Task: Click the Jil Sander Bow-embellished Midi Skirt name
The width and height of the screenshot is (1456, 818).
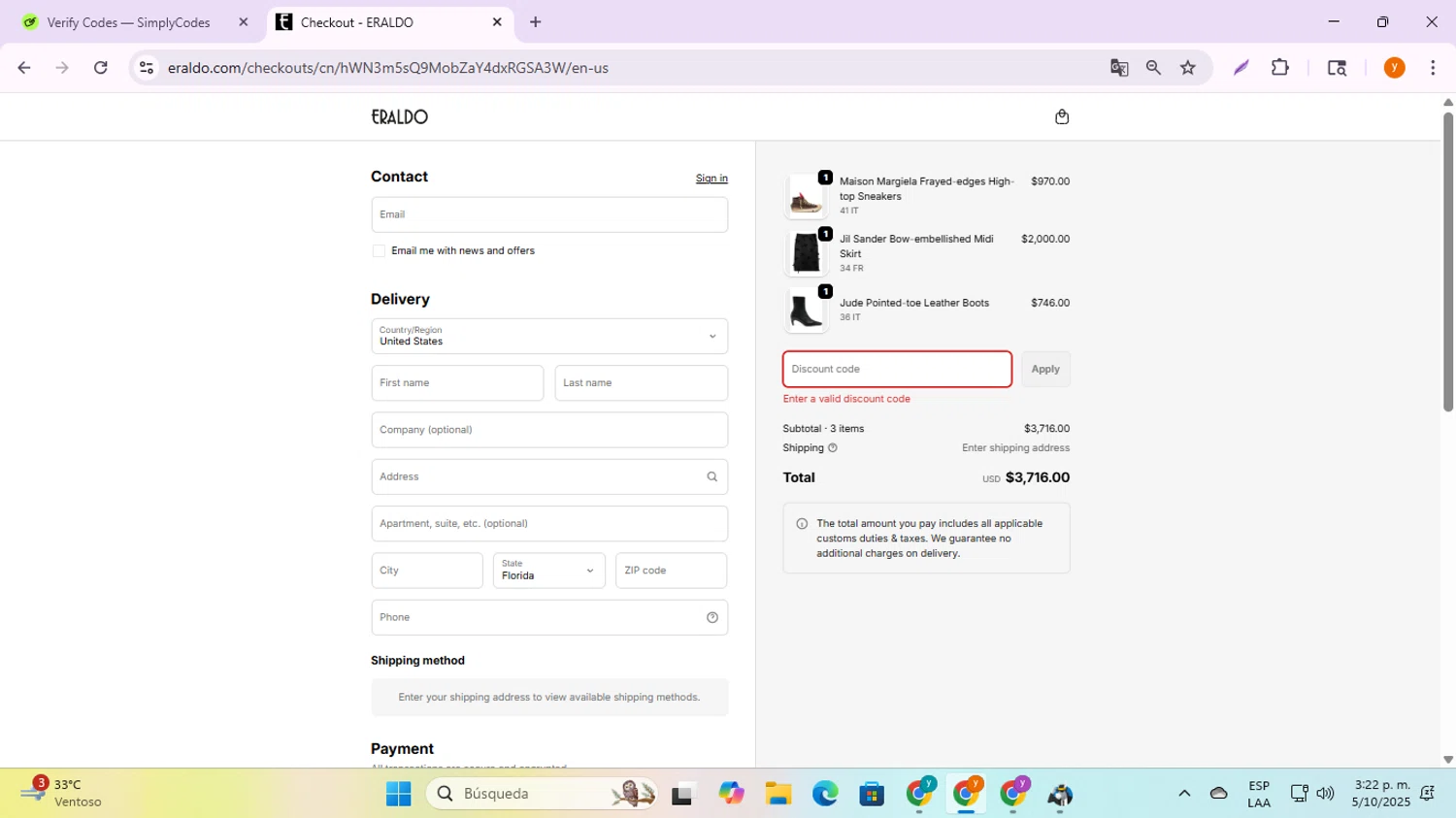Action: click(x=916, y=246)
